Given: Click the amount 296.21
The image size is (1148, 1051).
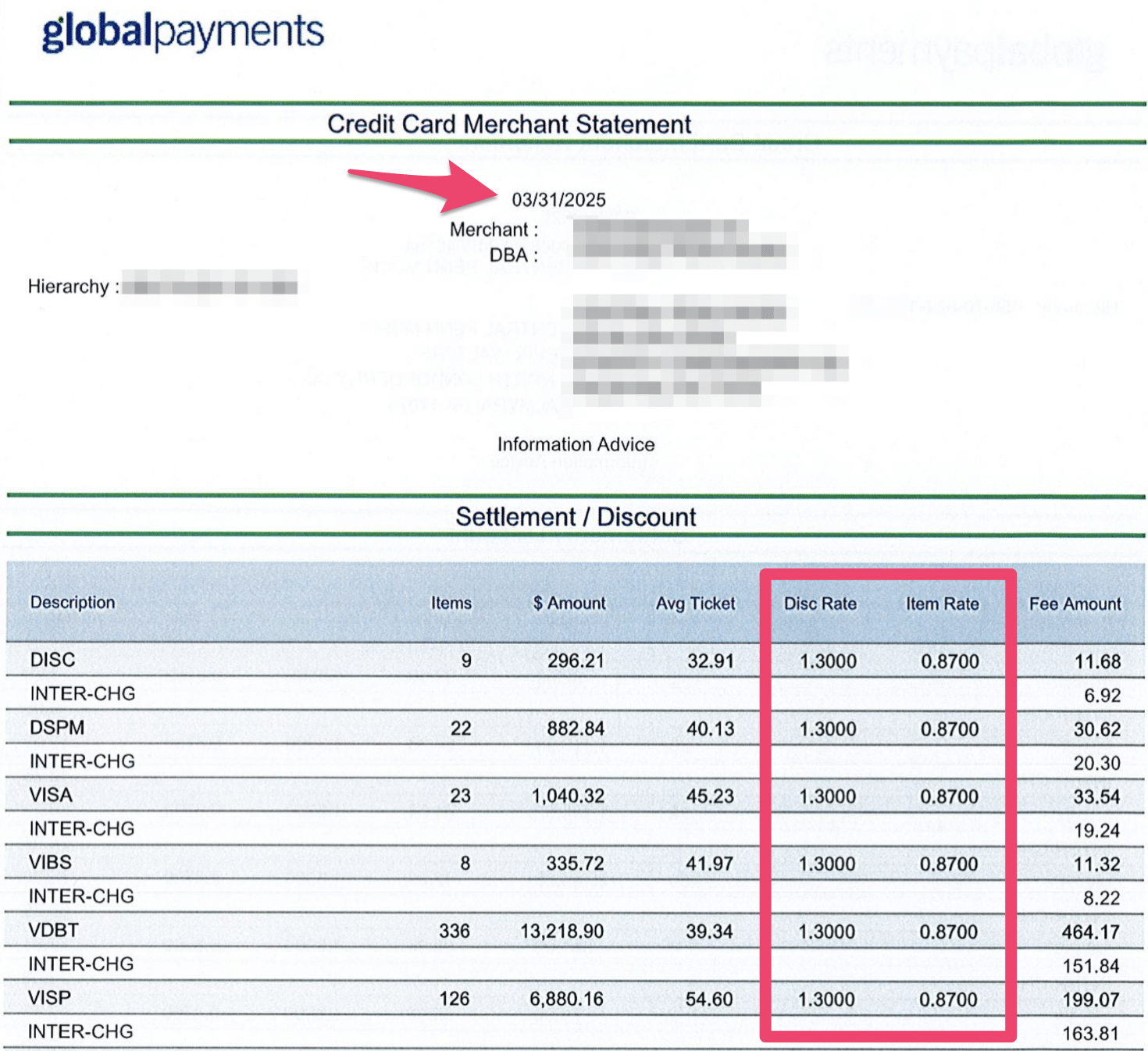Looking at the screenshot, I should [576, 661].
